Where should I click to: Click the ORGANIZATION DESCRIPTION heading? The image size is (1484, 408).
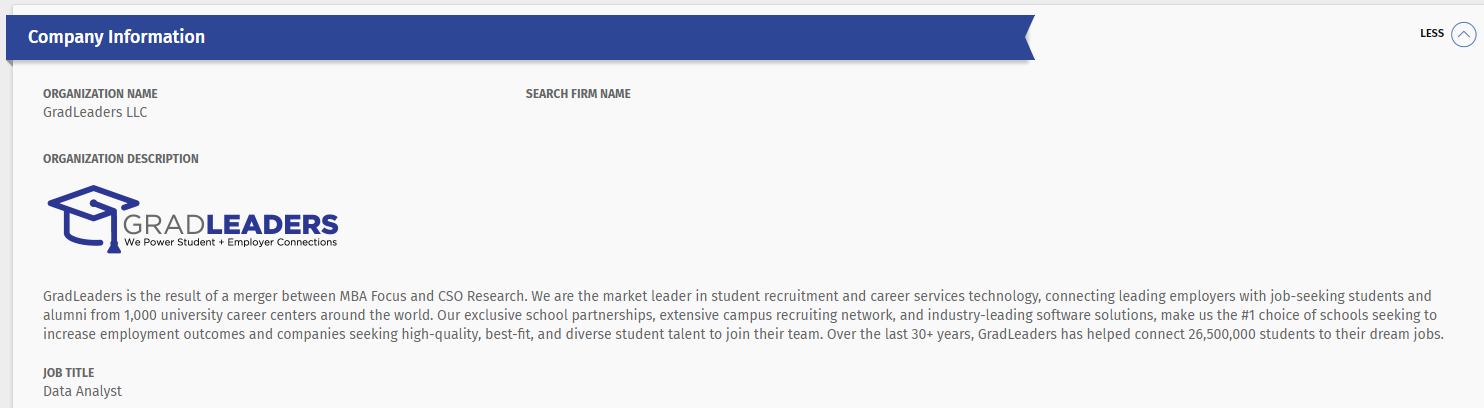coord(121,159)
